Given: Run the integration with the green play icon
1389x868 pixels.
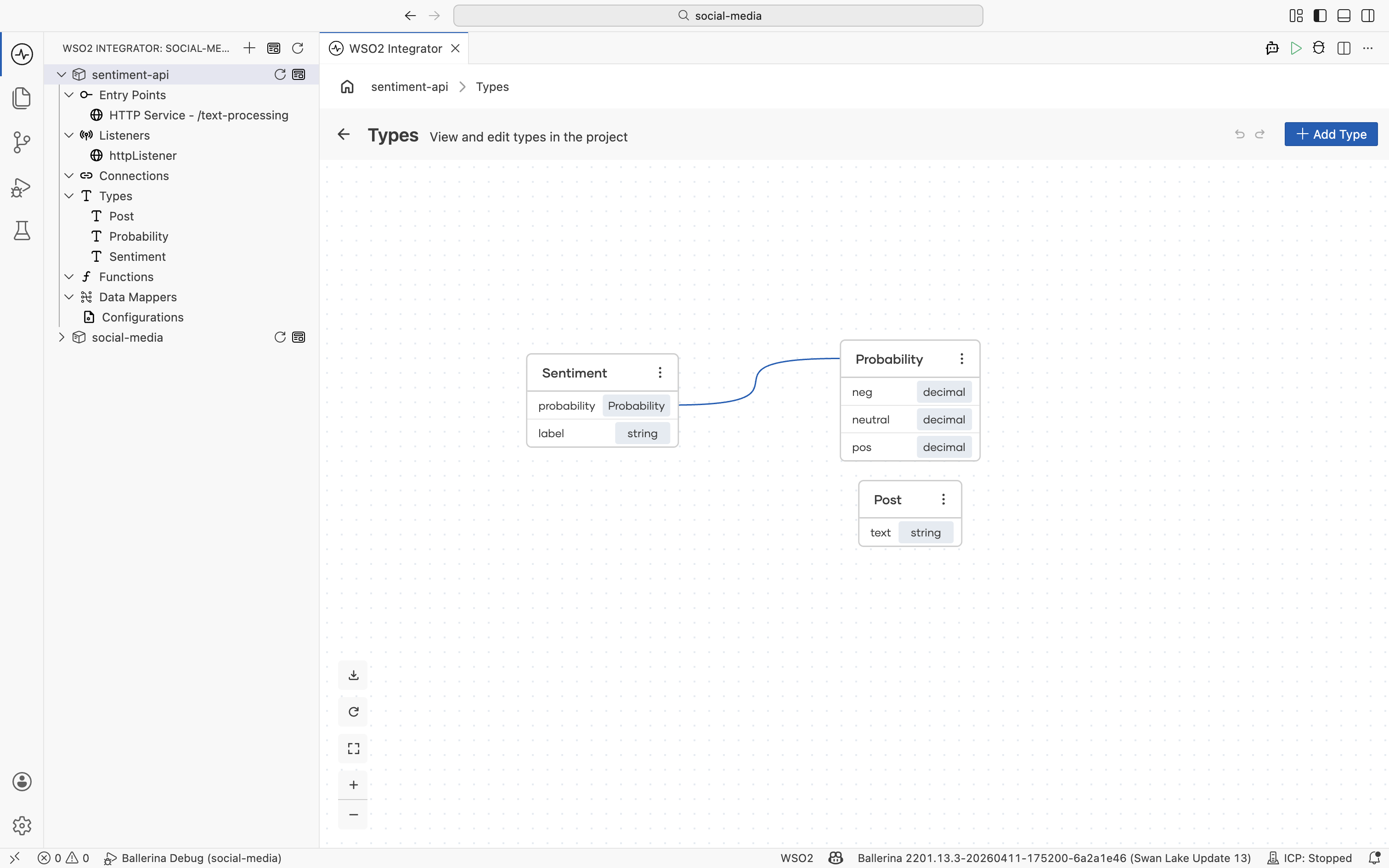Looking at the screenshot, I should [x=1295, y=48].
